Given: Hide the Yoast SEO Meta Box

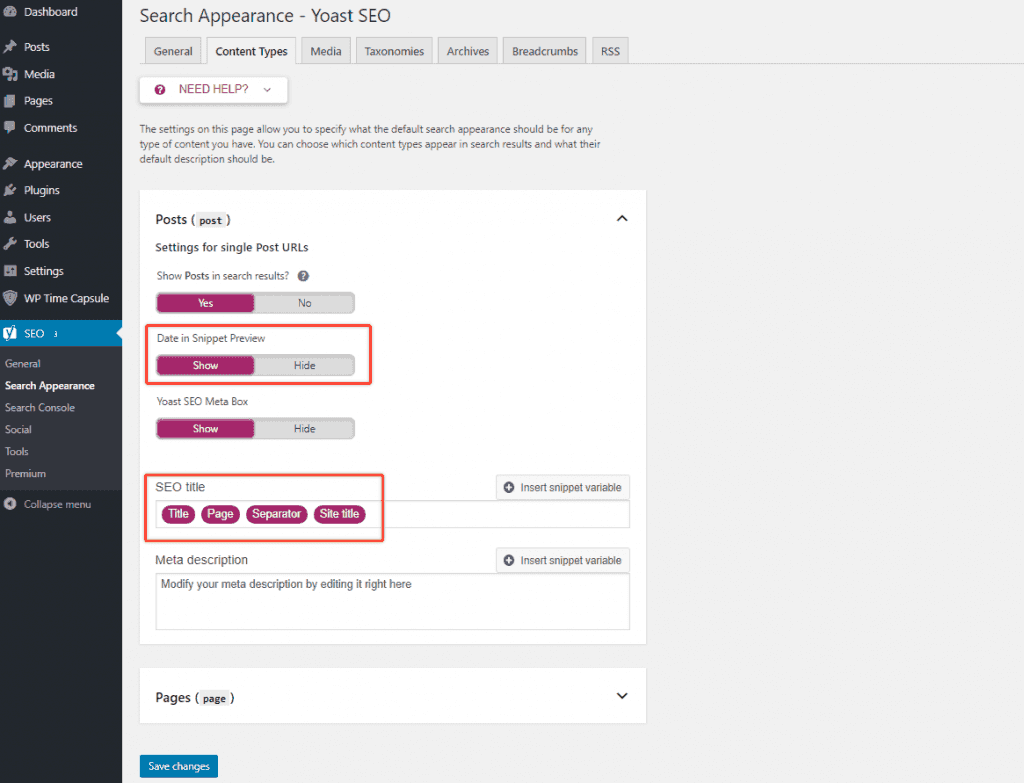Looking at the screenshot, I should 304,429.
